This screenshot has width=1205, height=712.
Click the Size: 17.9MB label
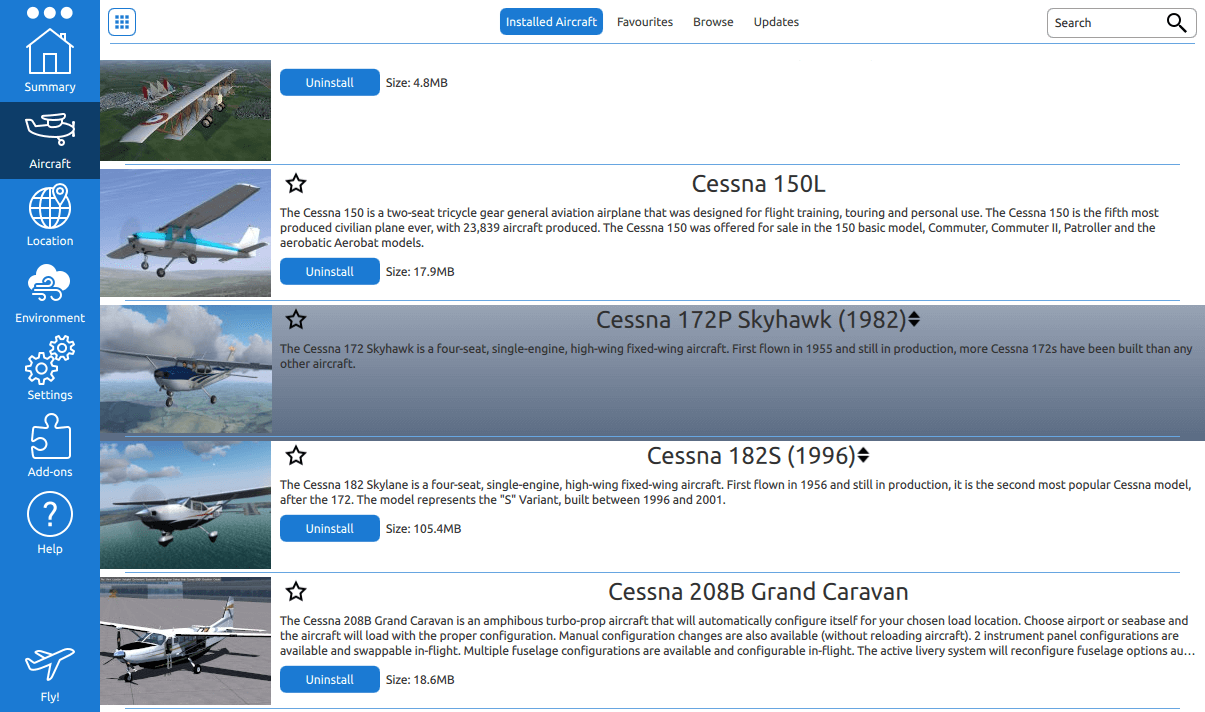tap(420, 272)
